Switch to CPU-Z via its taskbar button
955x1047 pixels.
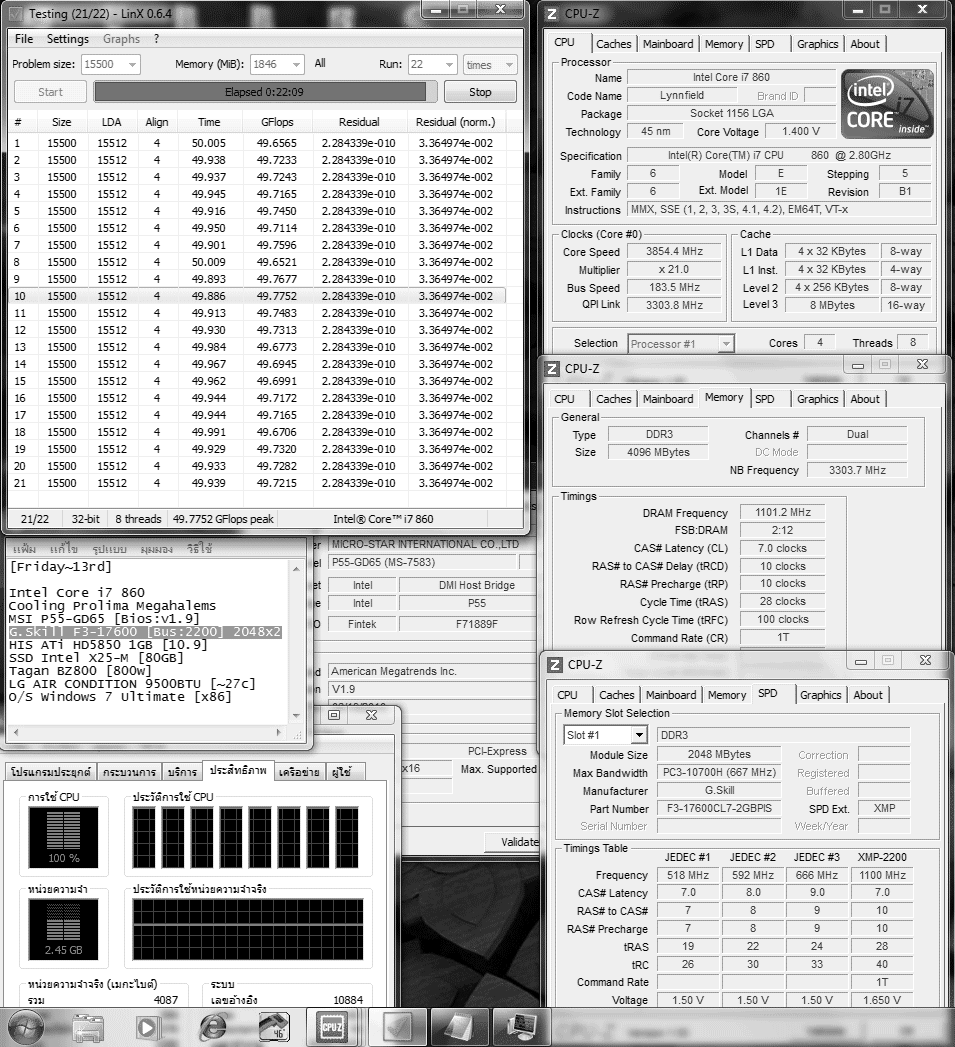coord(332,1027)
